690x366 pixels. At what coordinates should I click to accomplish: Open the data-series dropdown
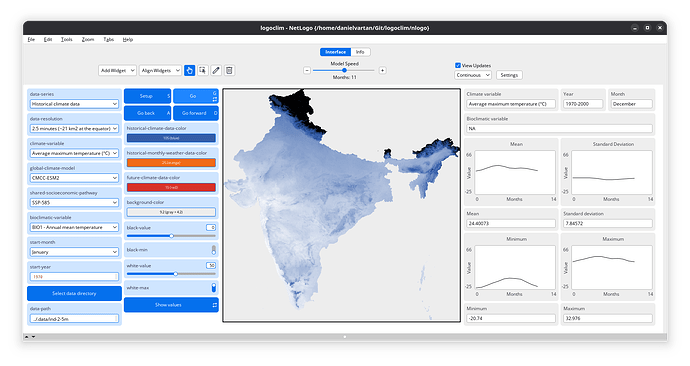74,104
